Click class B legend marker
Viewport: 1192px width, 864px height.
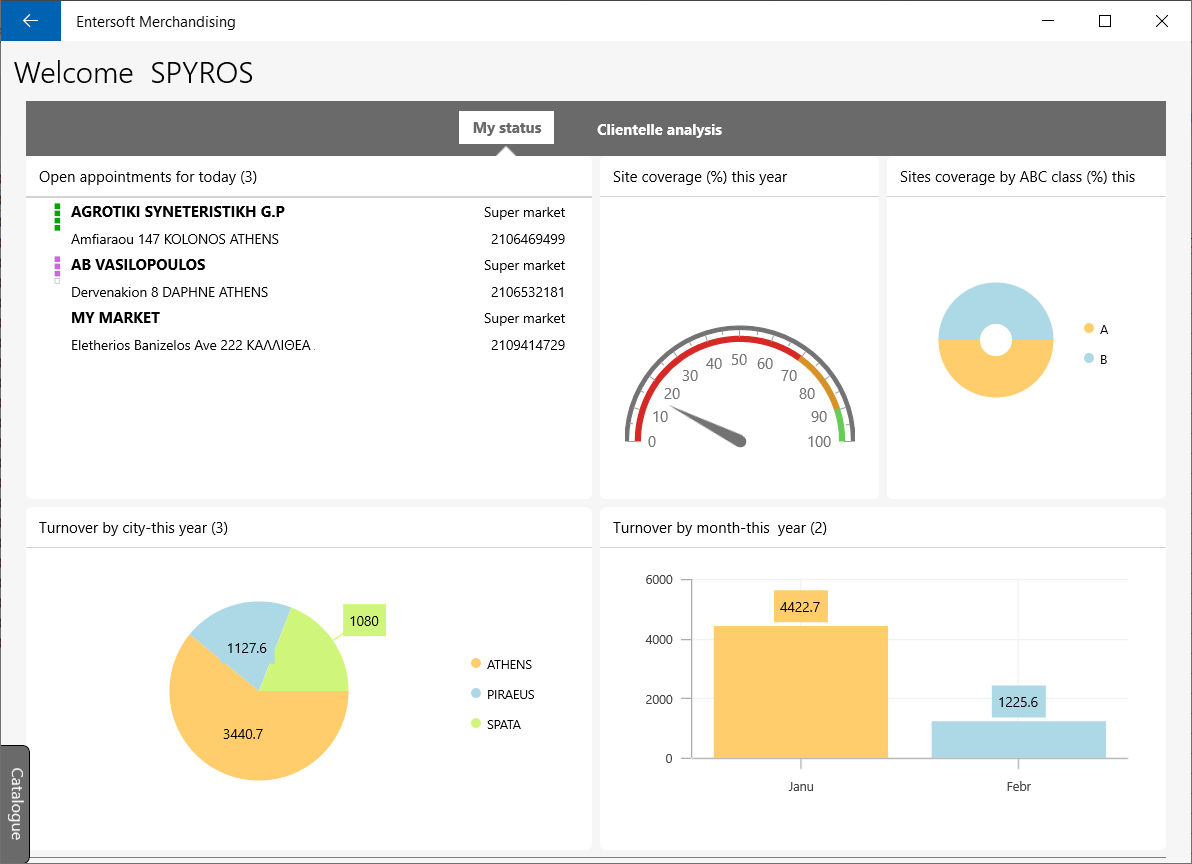click(1089, 358)
